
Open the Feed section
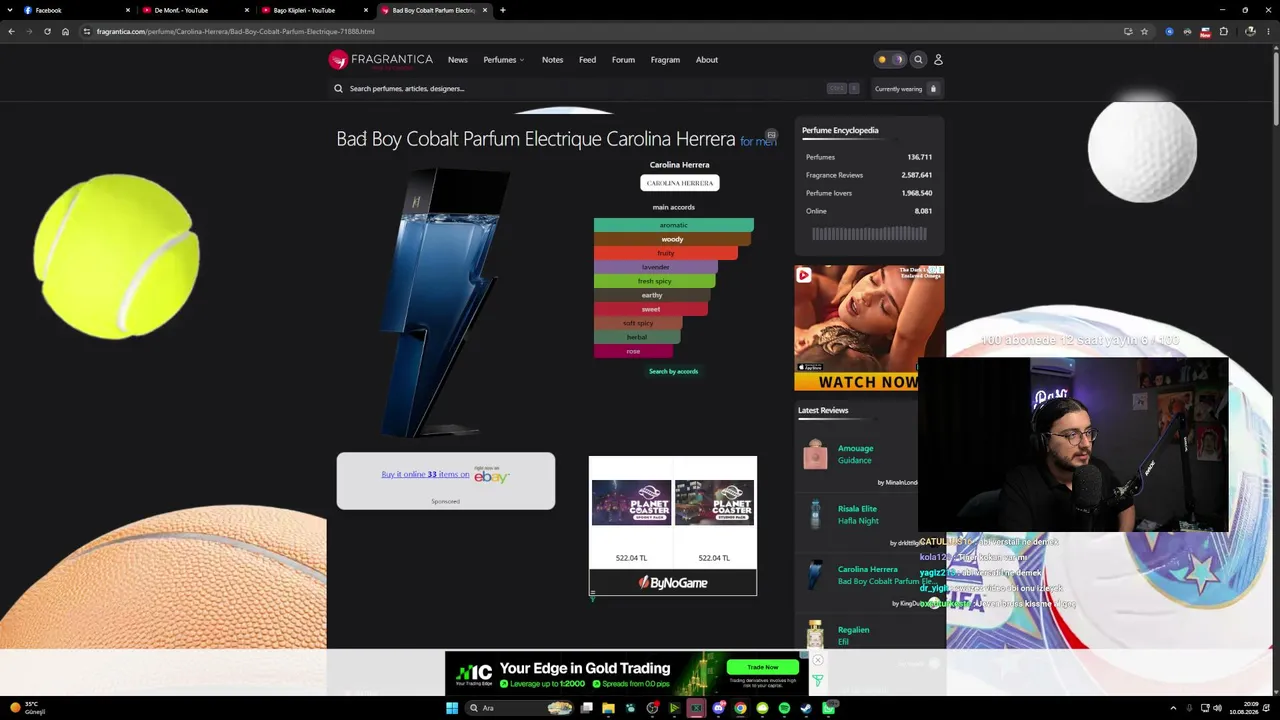point(588,60)
